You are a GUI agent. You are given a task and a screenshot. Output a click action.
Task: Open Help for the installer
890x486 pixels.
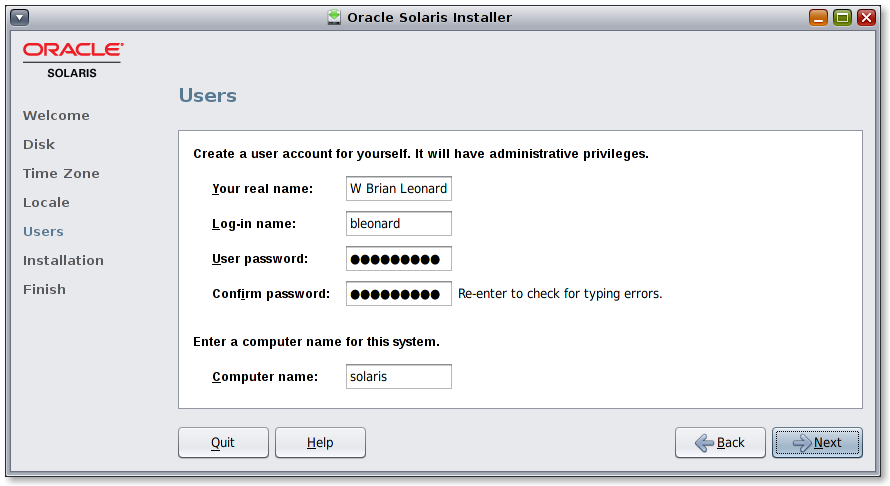point(320,443)
